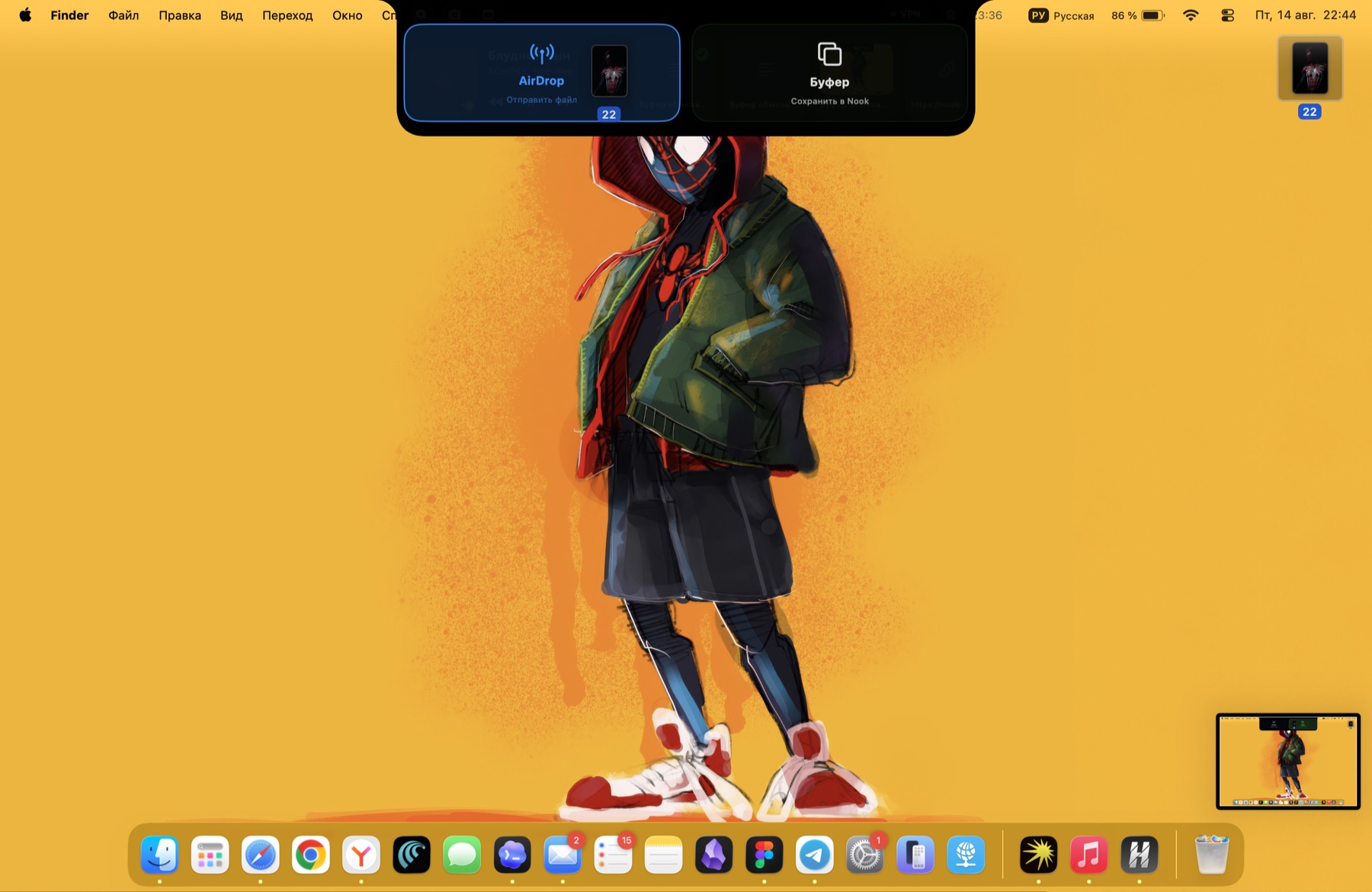Open the teal swirl app in the Dock
Image resolution: width=1372 pixels, height=892 pixels.
pos(412,855)
